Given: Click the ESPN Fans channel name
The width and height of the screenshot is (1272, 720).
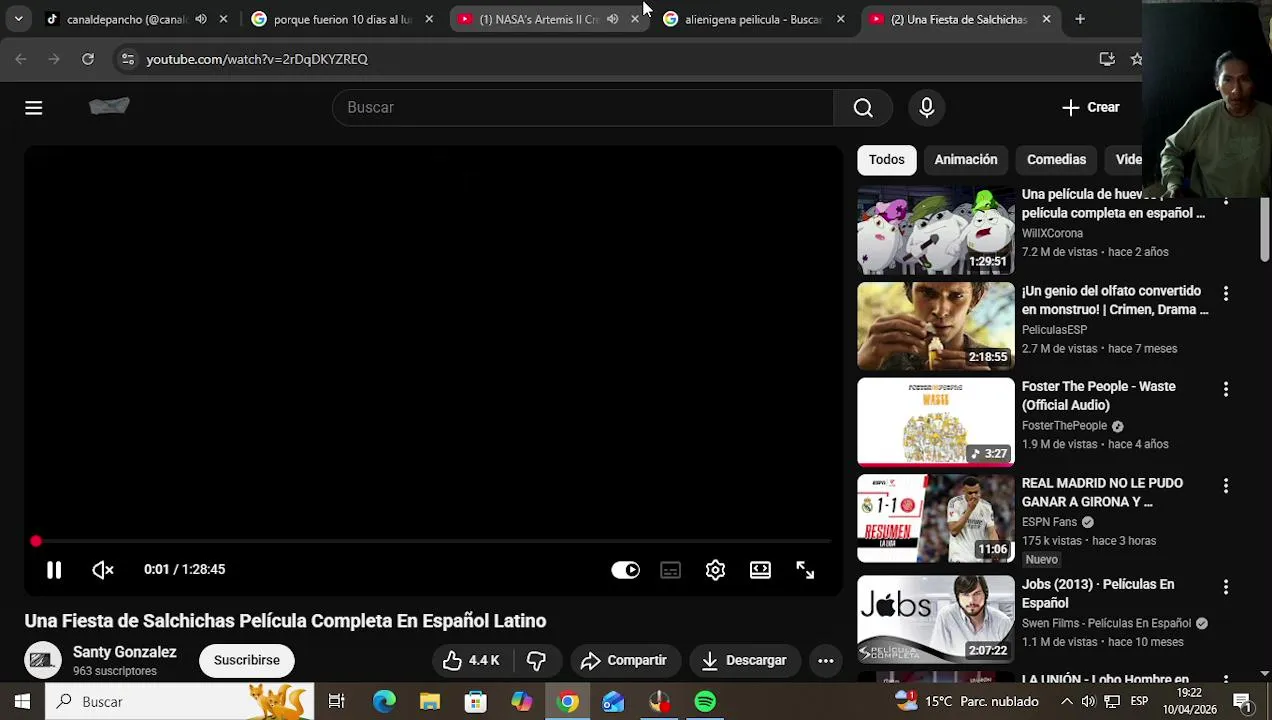Looking at the screenshot, I should coord(1049,522).
